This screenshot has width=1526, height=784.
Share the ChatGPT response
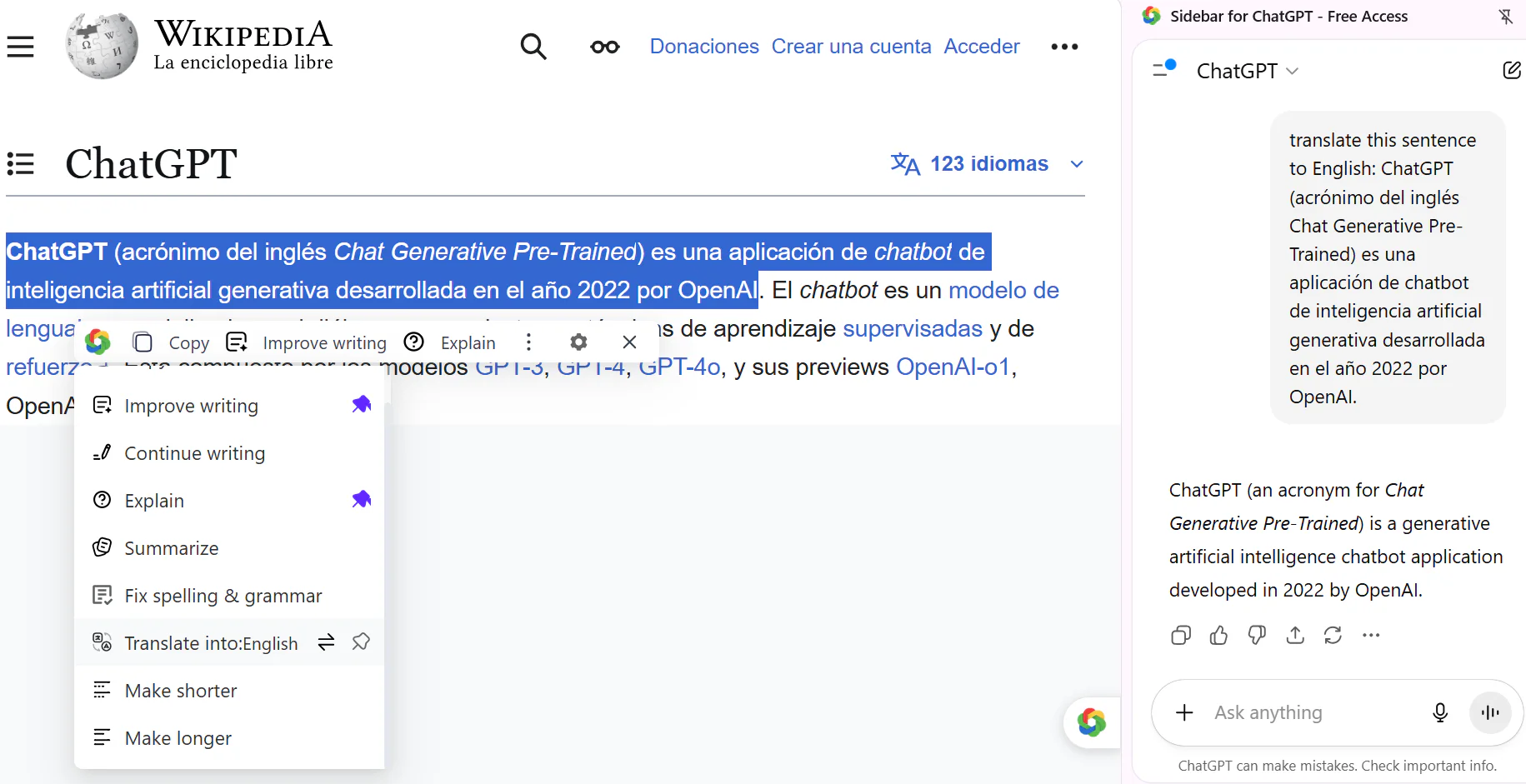click(1295, 635)
